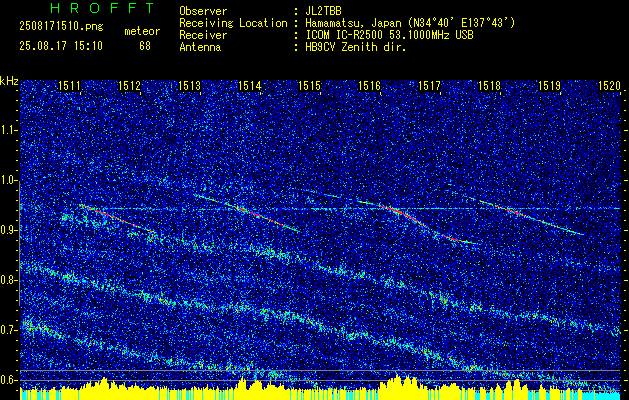The image size is (629, 400).
Task: Click the kHz axis unit label
Action: [9, 81]
